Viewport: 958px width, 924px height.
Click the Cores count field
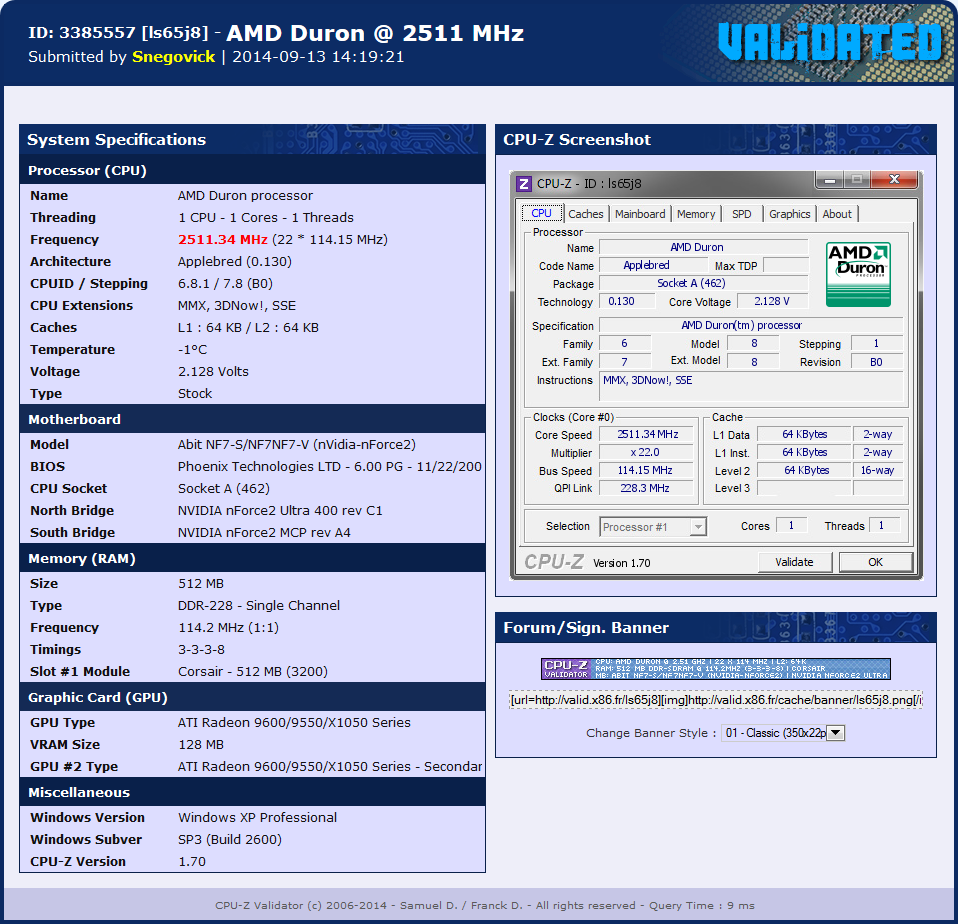(791, 526)
